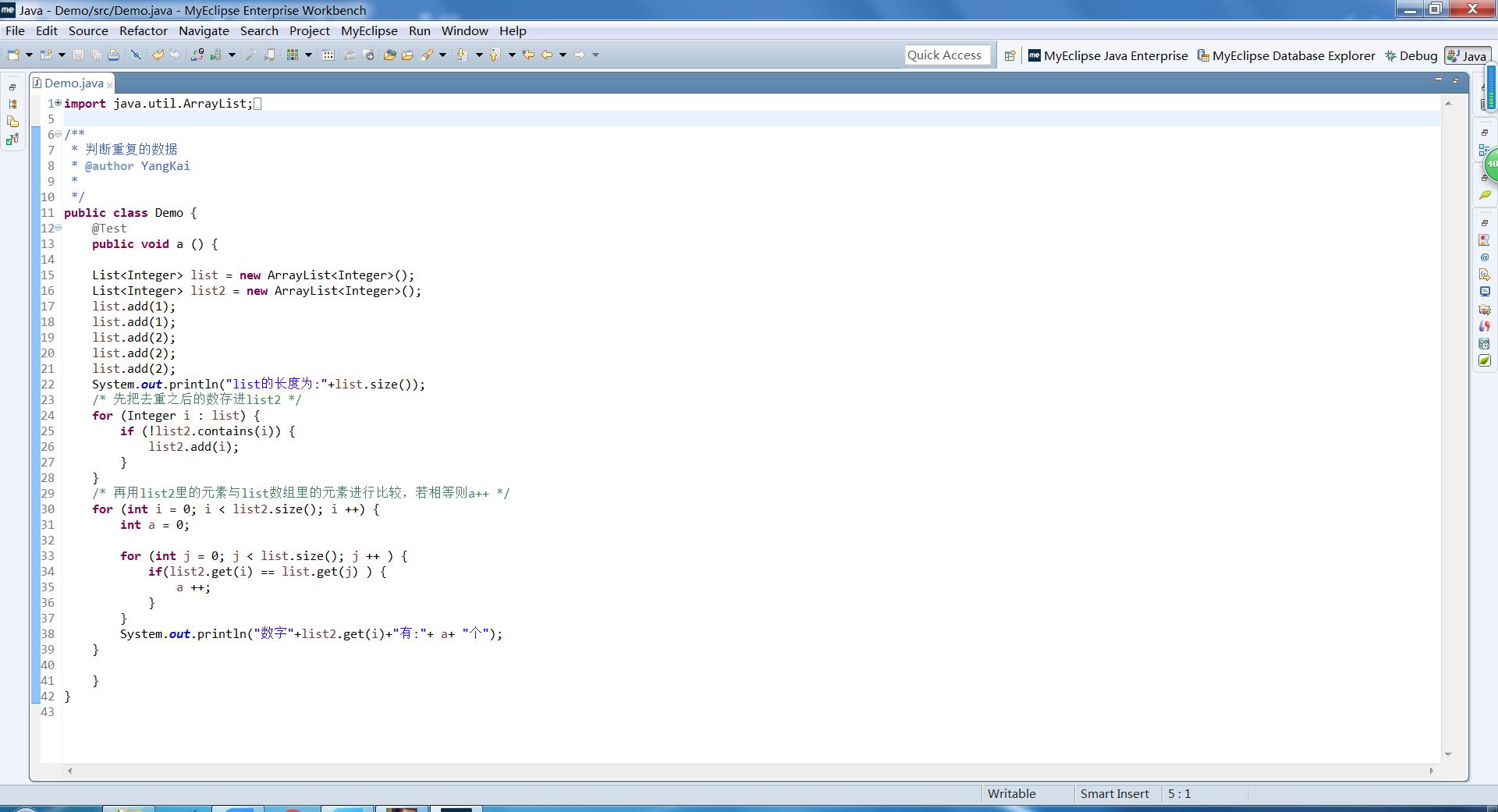Click cursor position 5 : 1 in status bar
The image size is (1498, 812).
[1179, 793]
